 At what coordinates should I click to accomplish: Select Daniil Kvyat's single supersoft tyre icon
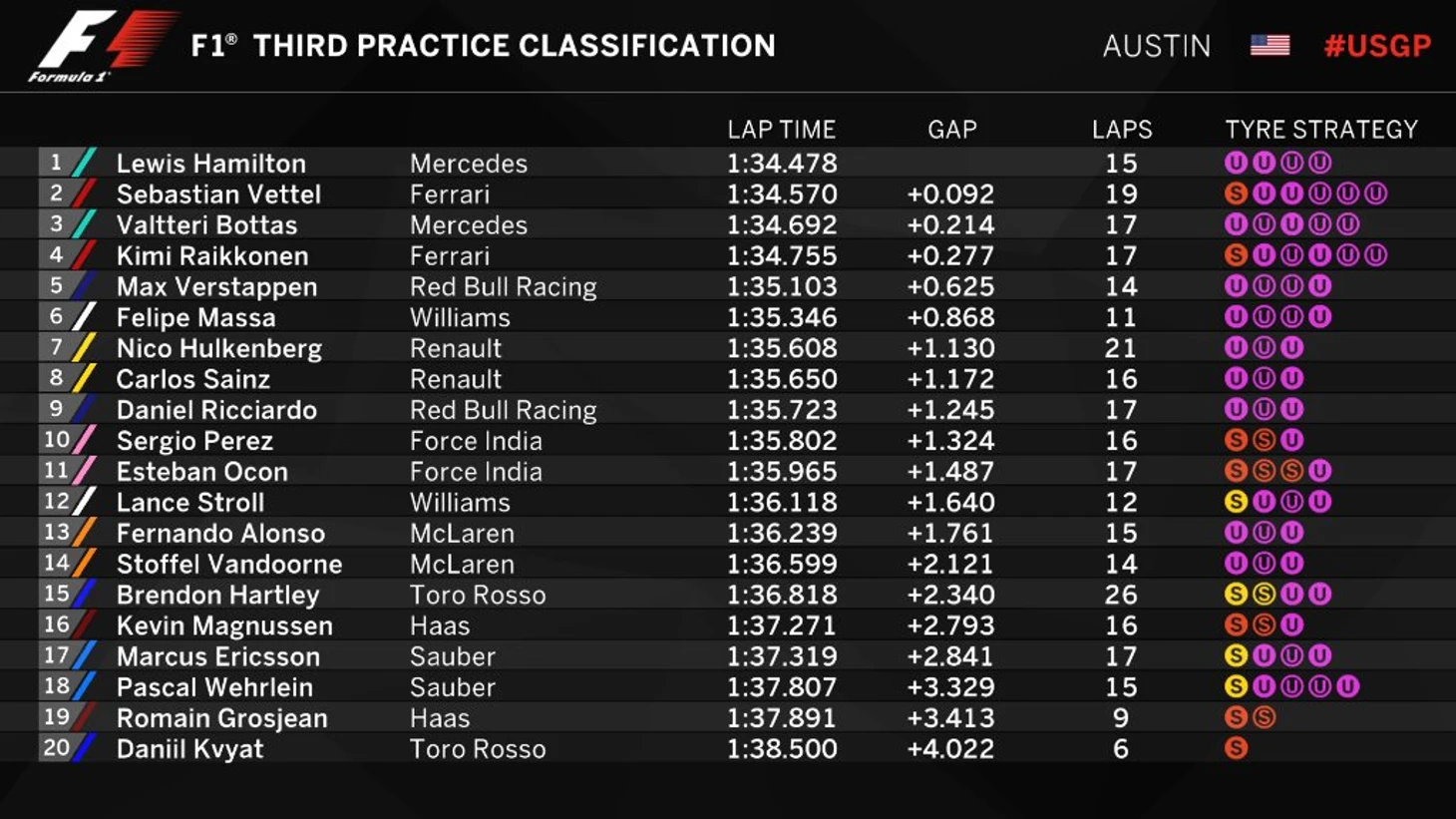pyautogui.click(x=1236, y=748)
